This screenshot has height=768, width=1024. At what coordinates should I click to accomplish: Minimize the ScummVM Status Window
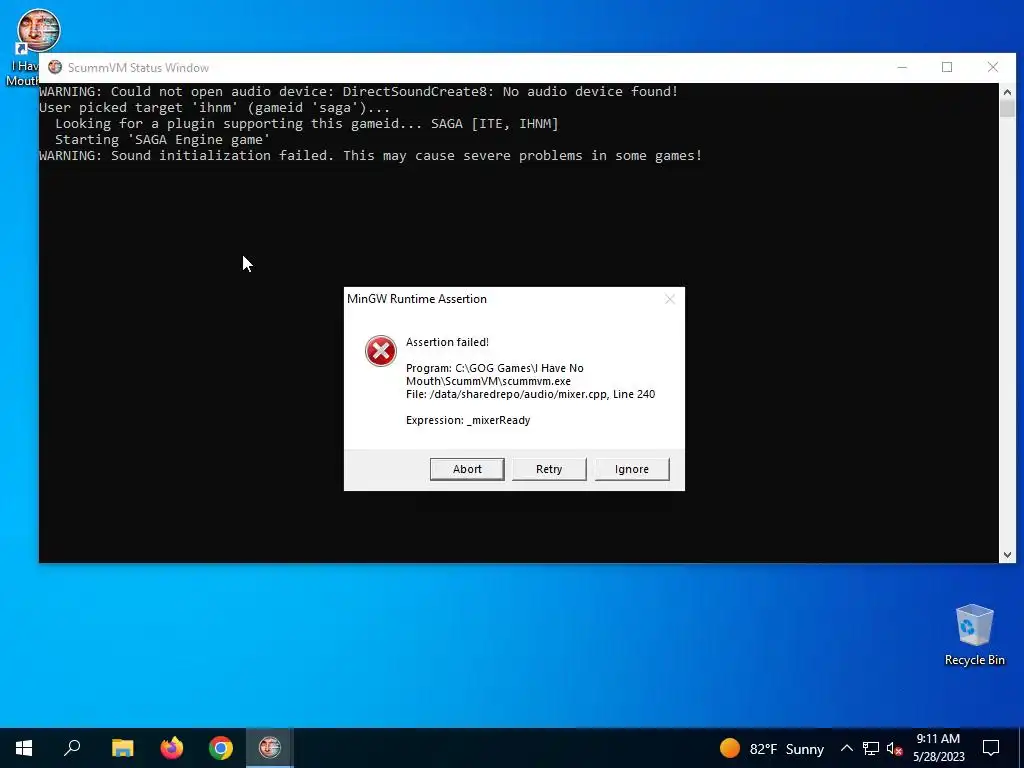click(902, 67)
